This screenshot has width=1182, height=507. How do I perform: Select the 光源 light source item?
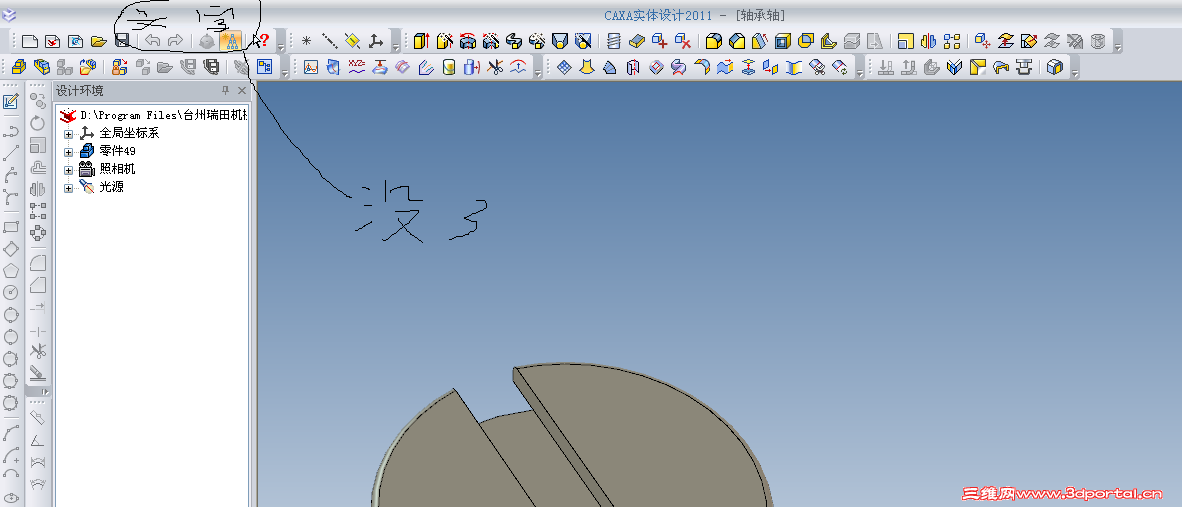click(112, 188)
